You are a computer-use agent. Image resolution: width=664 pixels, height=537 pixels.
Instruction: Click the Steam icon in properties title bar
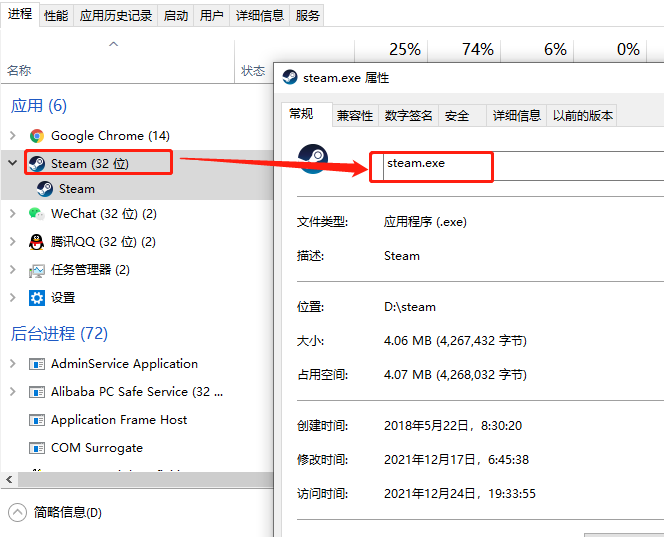tap(290, 78)
